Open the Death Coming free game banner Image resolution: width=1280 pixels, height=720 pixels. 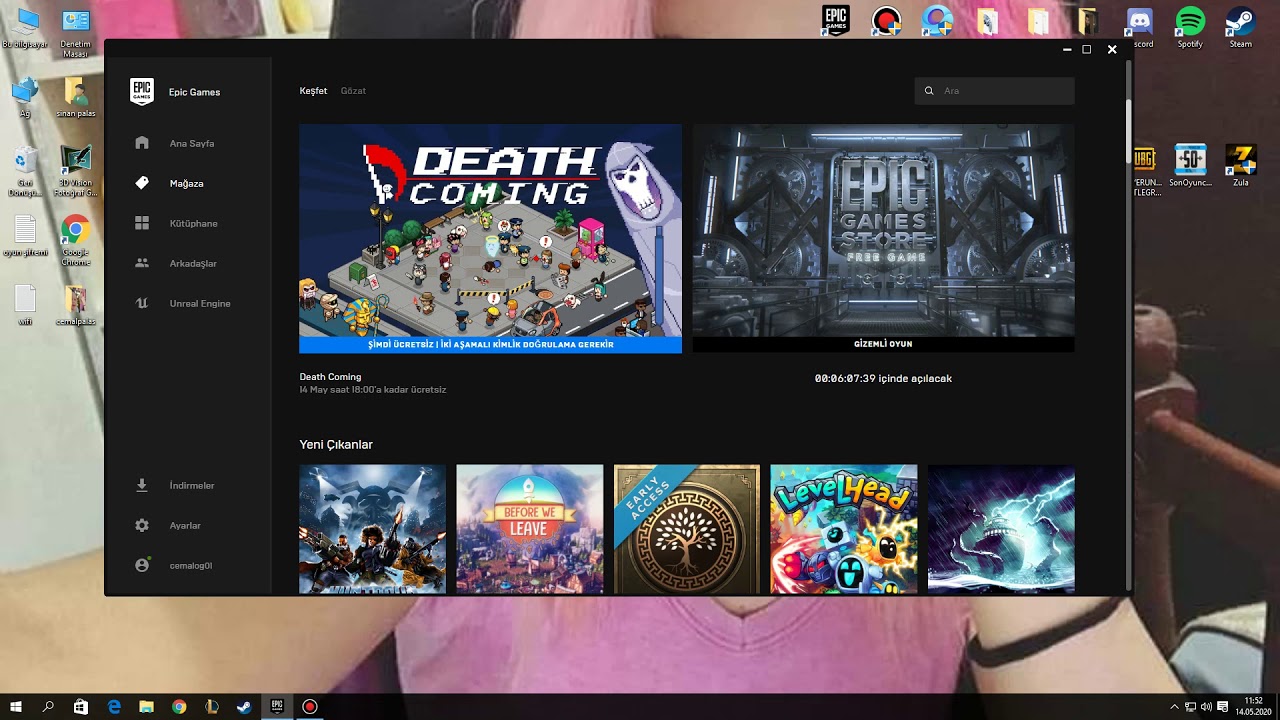(x=490, y=238)
